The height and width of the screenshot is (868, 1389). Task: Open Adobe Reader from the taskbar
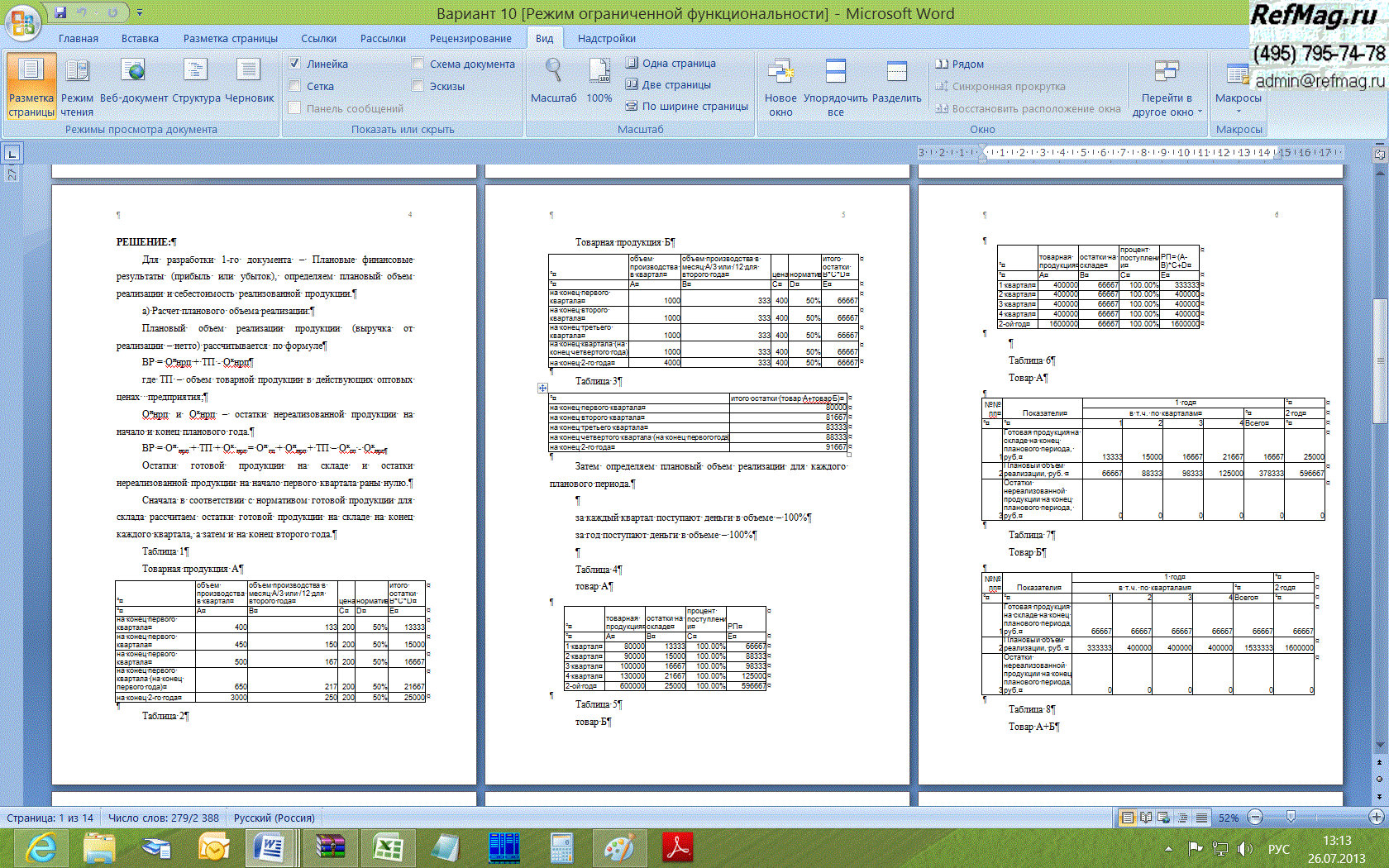678,848
